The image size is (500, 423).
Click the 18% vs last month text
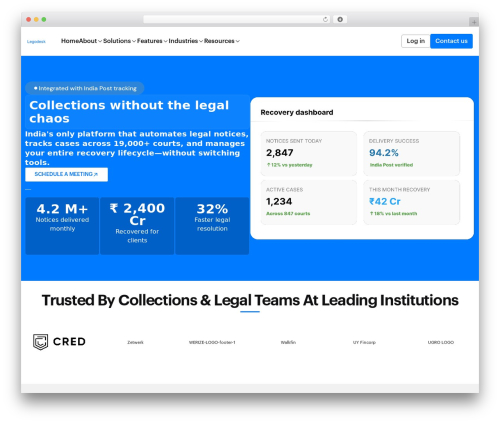[x=393, y=214]
